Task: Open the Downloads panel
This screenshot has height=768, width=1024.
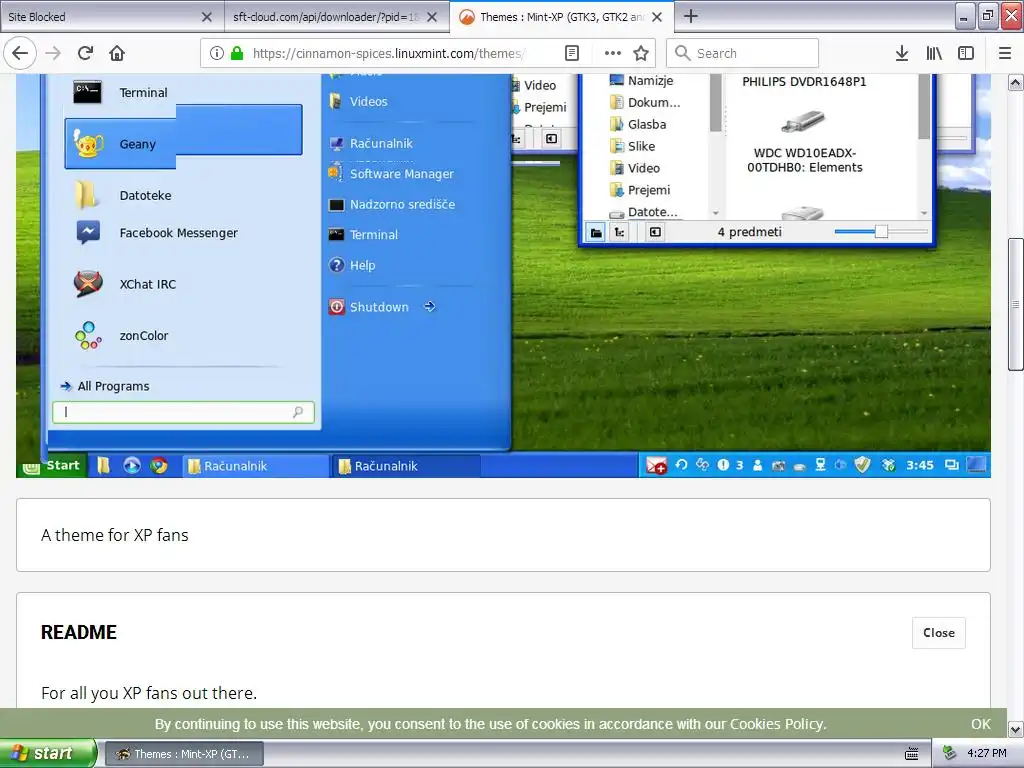Action: click(x=902, y=53)
